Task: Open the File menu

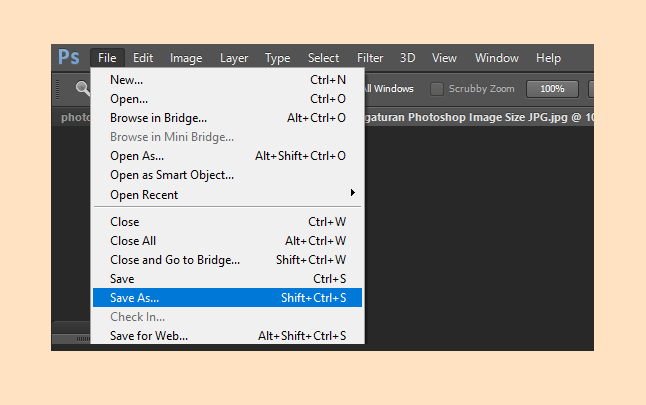Action: pyautogui.click(x=107, y=58)
